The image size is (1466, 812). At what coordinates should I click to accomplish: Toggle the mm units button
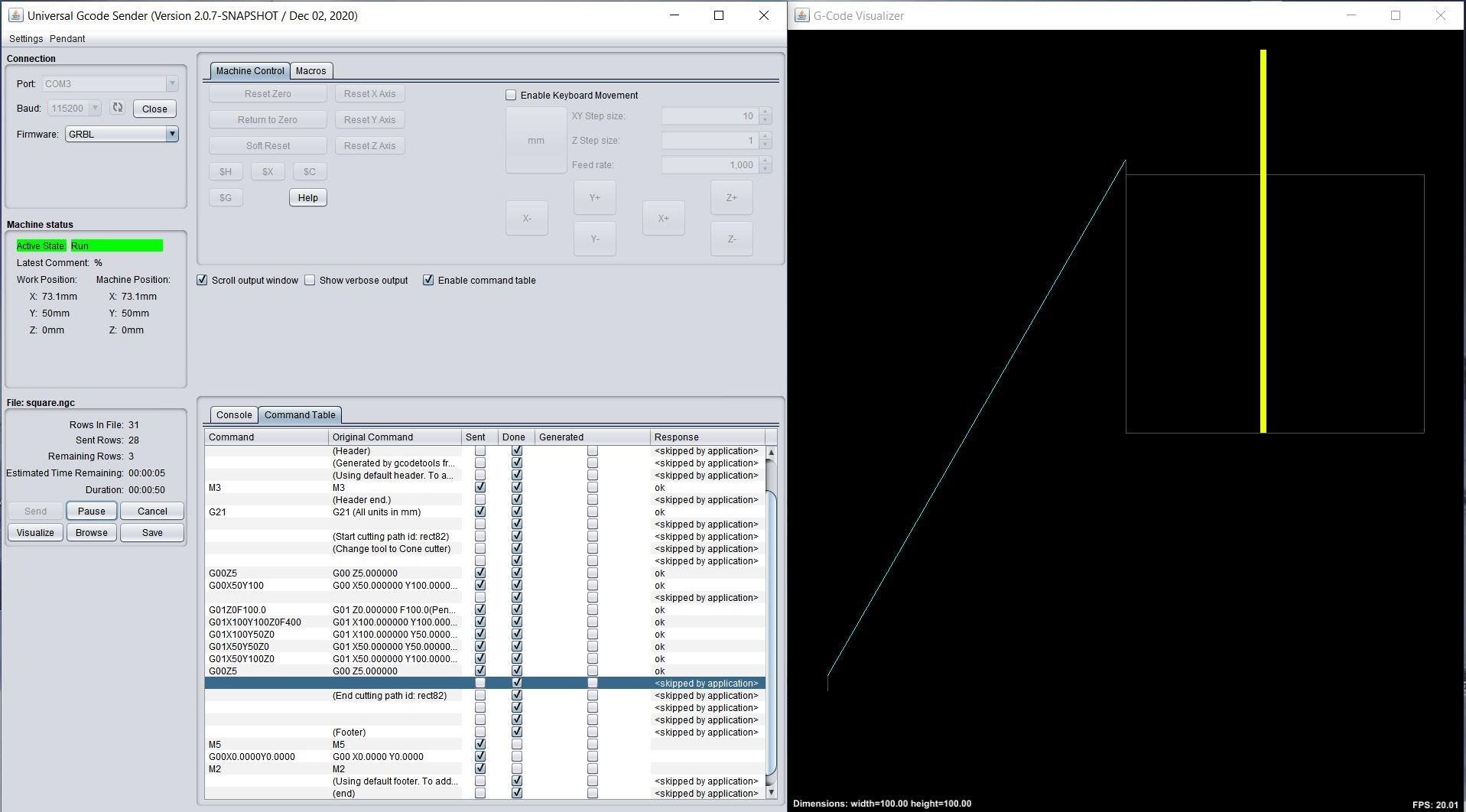pos(536,140)
